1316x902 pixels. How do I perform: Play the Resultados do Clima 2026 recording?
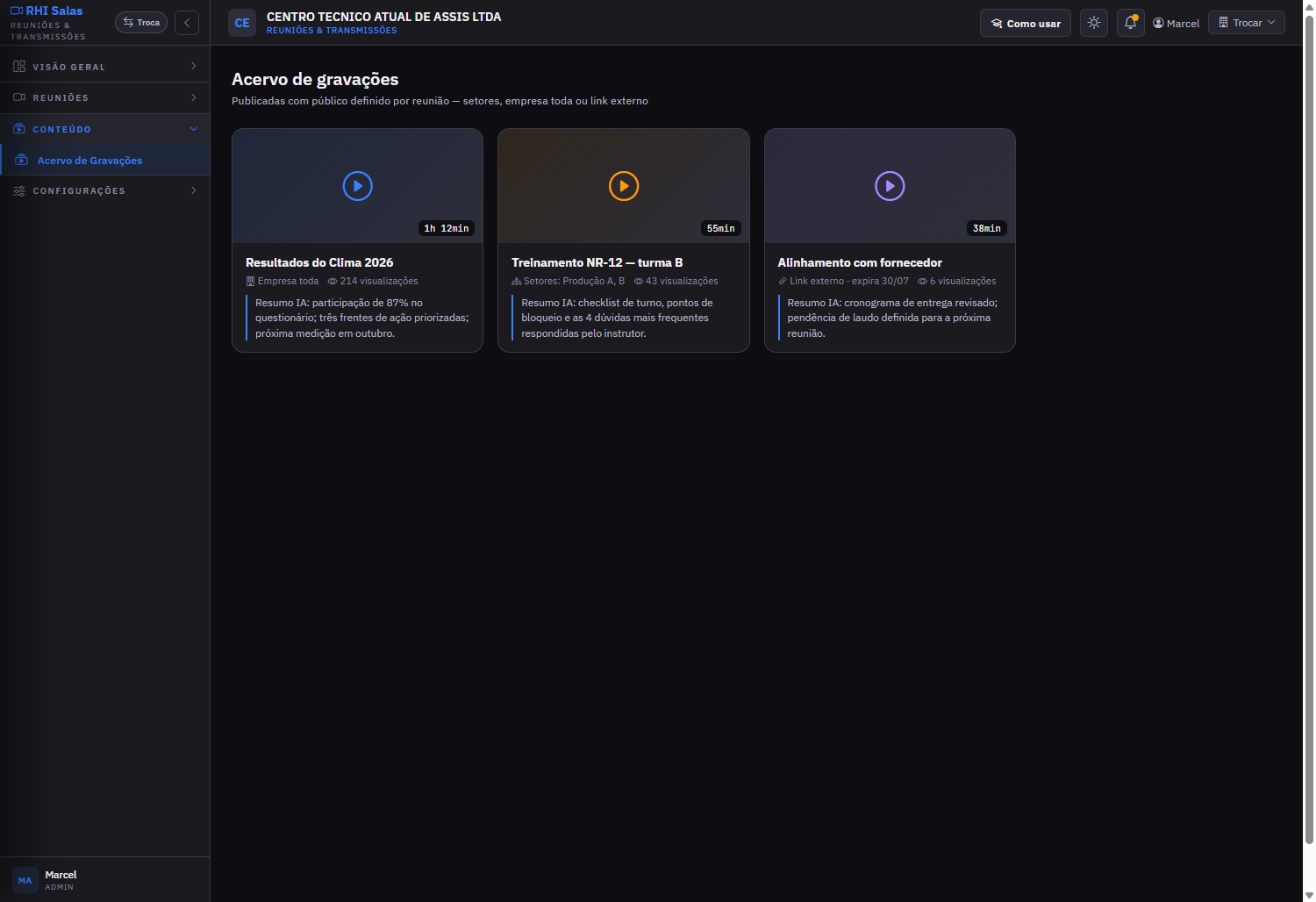(357, 186)
